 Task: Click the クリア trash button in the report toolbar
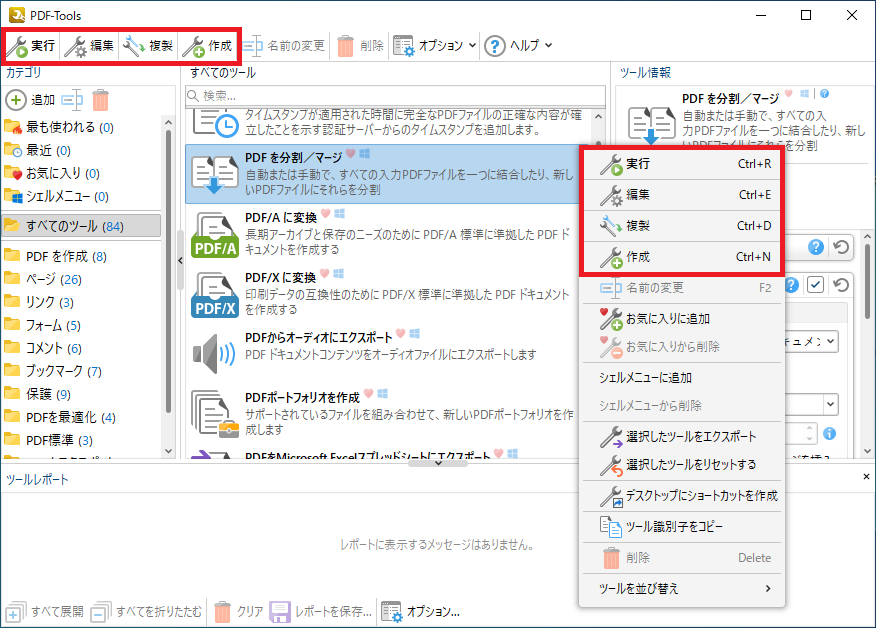[x=239, y=612]
